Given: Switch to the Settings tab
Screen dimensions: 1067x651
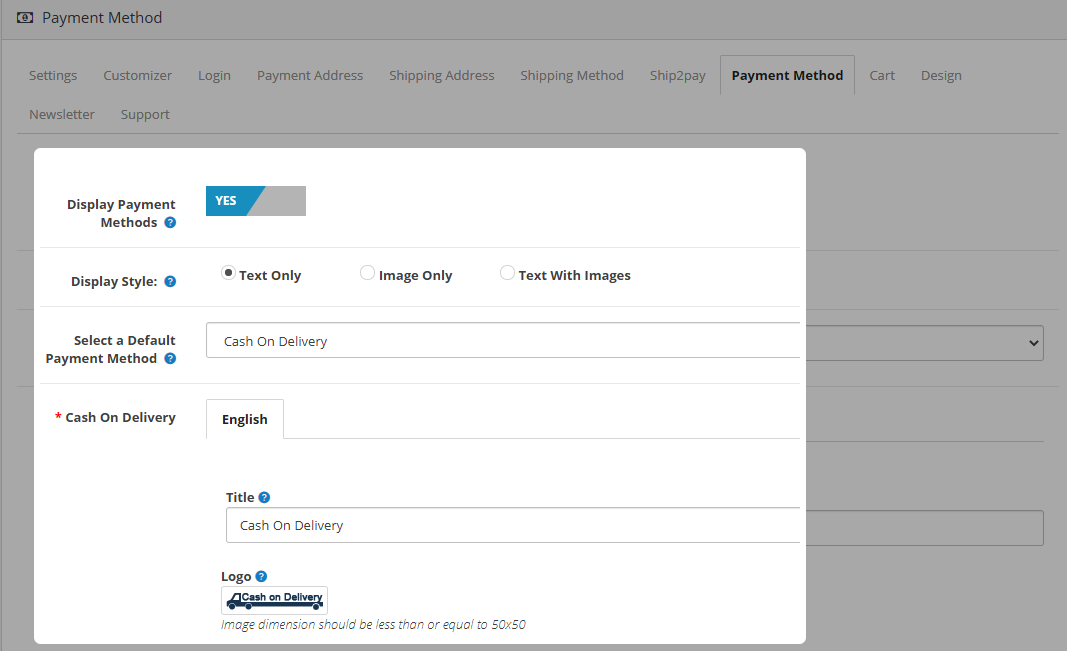Looking at the screenshot, I should coord(53,76).
